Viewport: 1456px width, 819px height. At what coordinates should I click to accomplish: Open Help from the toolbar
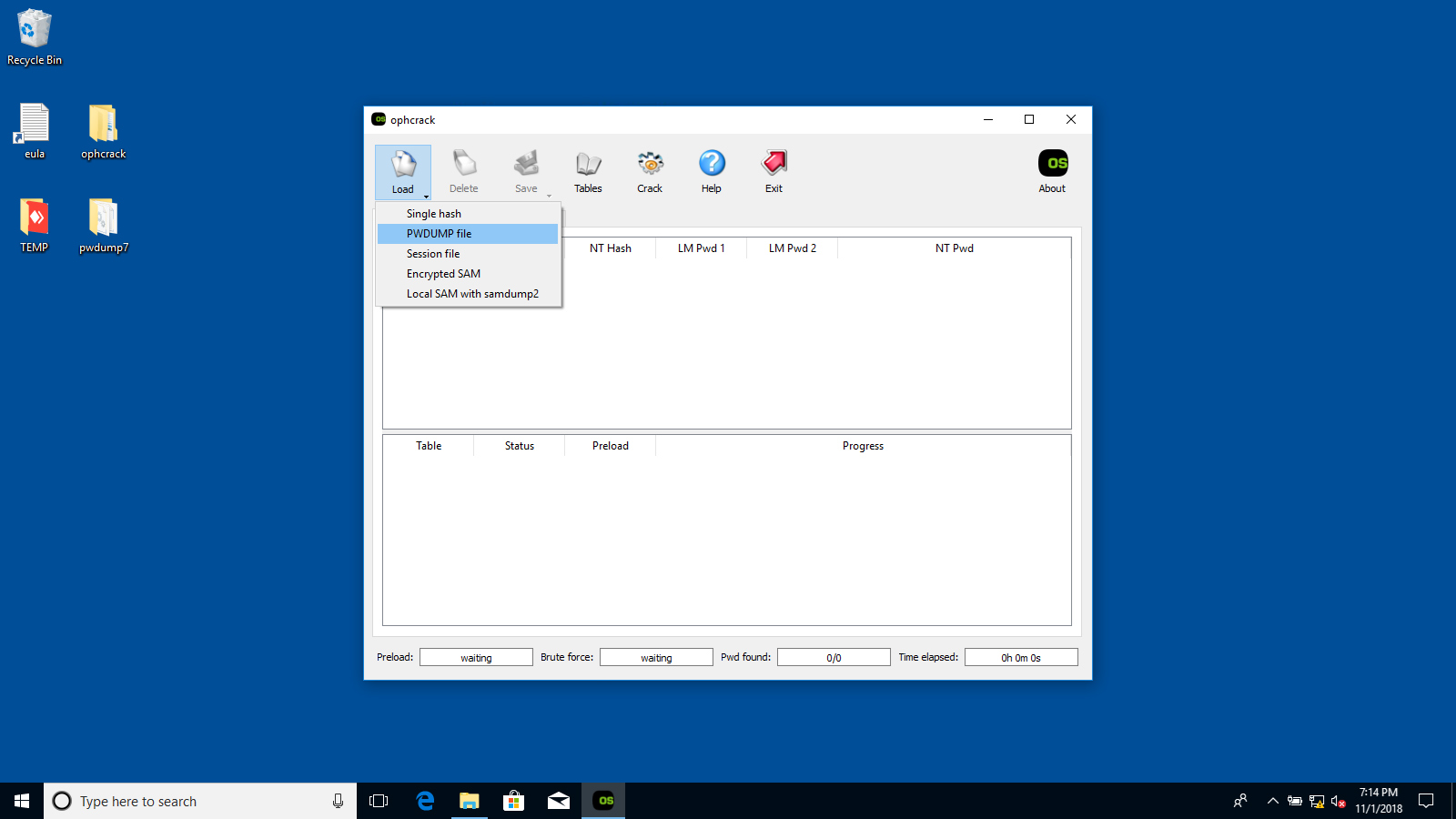coord(712,172)
